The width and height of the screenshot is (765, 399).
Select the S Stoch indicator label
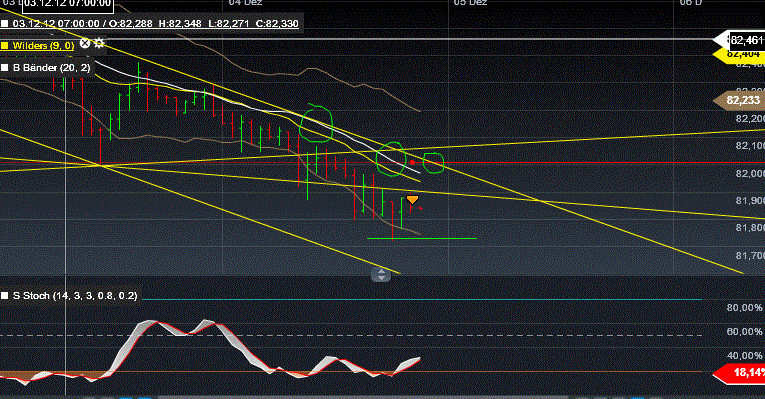click(x=75, y=296)
